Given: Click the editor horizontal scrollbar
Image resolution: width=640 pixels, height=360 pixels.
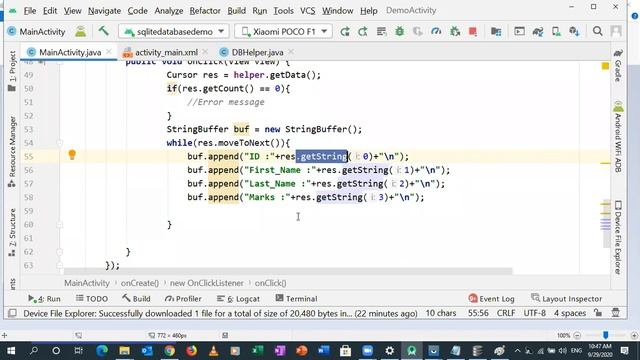Looking at the screenshot, I should (x=288, y=271).
